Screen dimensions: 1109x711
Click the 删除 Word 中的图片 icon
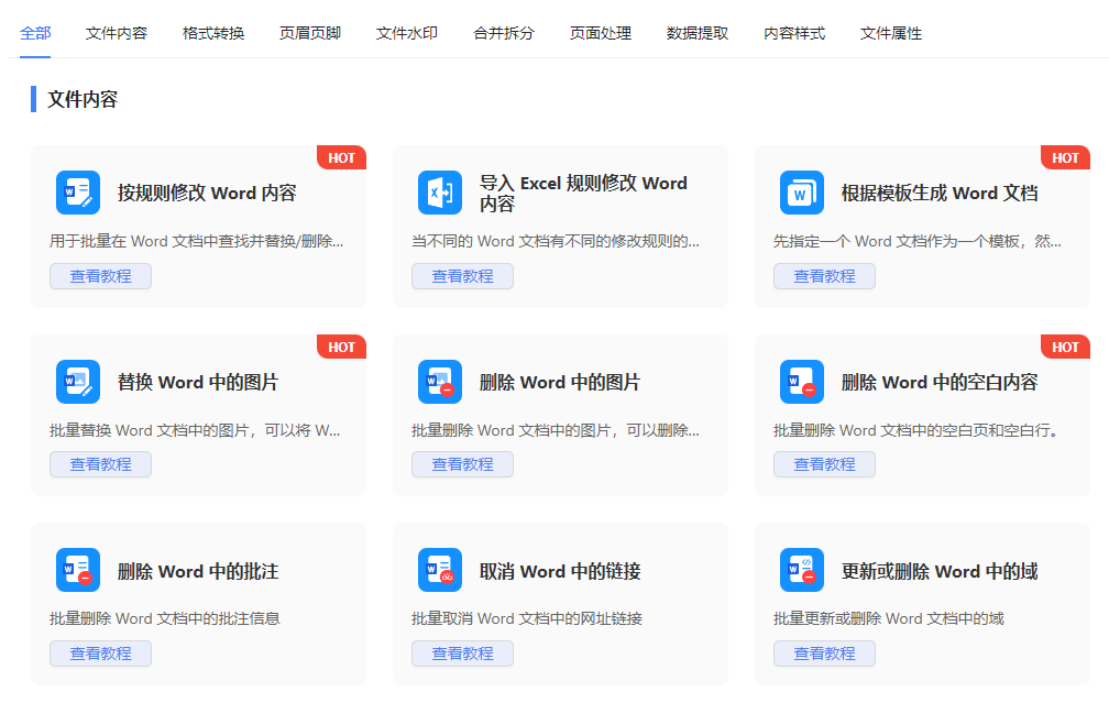click(x=440, y=382)
